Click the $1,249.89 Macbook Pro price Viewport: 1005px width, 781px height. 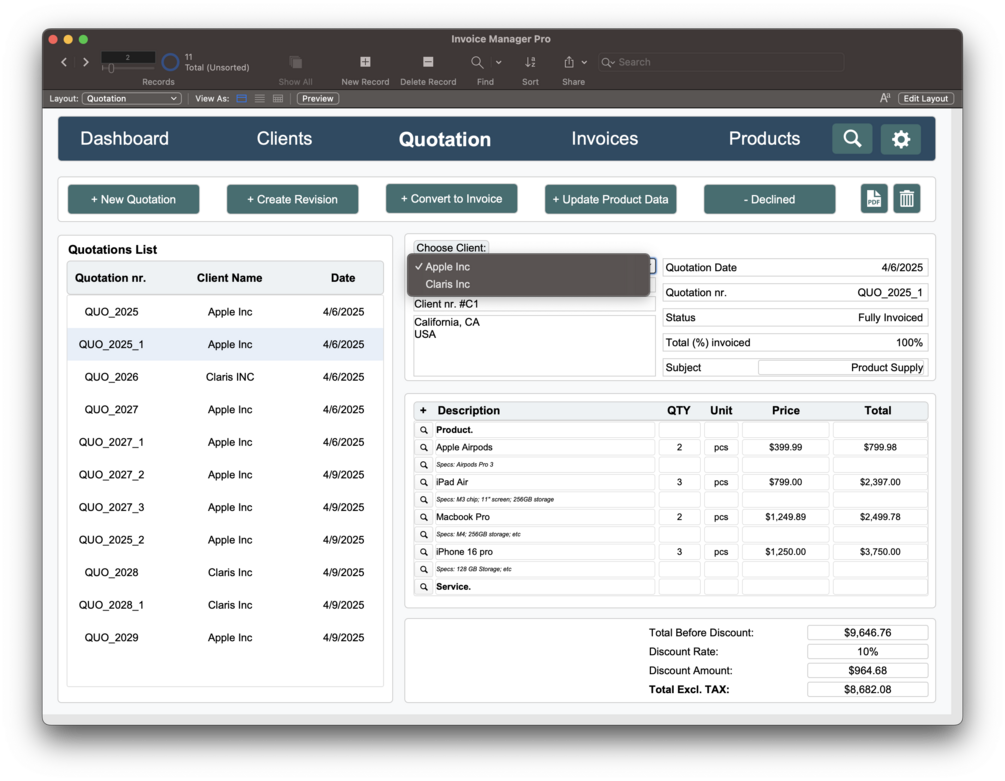[785, 517]
